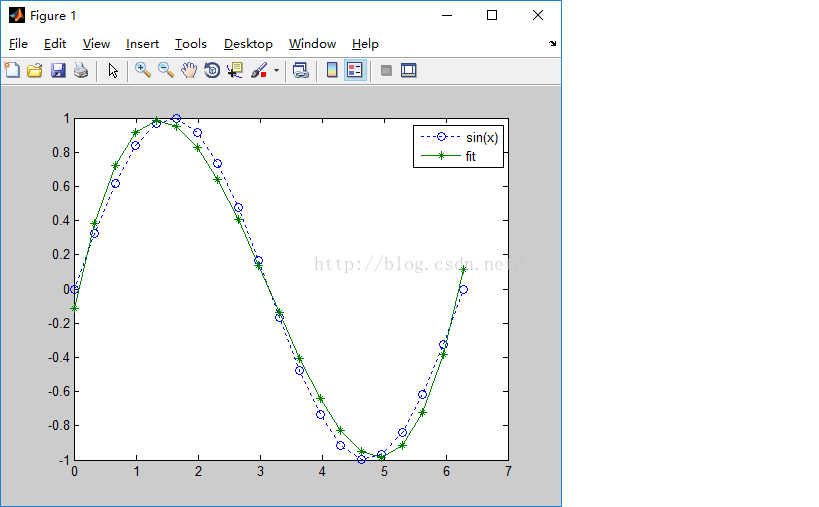819x507 pixels.
Task: Activate the Zoom Out magnifier tool
Action: click(x=166, y=70)
